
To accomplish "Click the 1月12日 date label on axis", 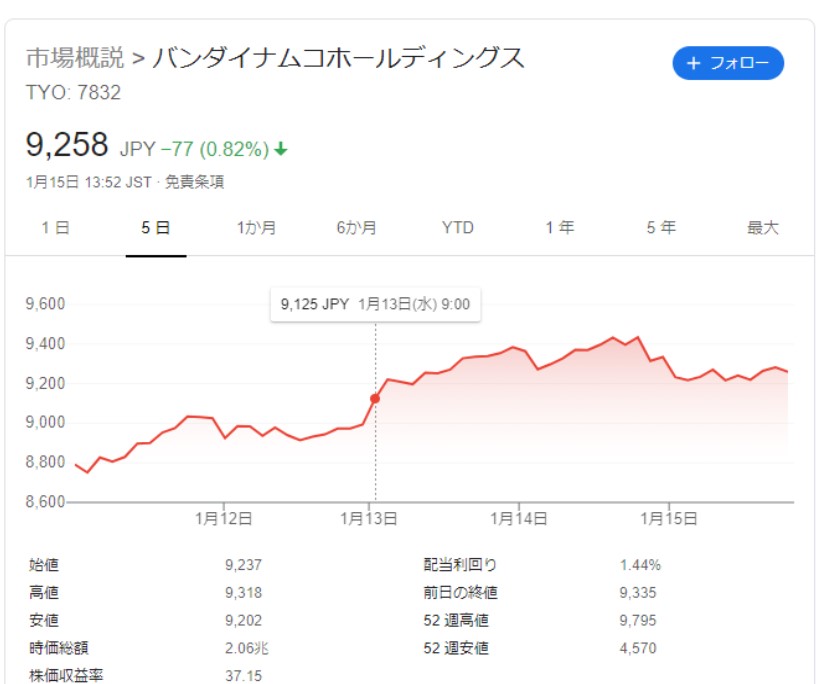I will pos(223,519).
